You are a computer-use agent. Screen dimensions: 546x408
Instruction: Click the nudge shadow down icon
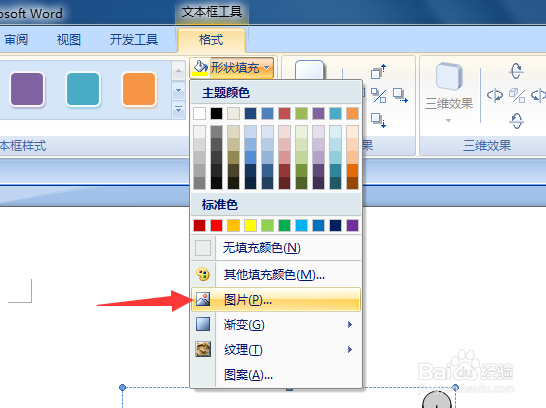coord(379,120)
